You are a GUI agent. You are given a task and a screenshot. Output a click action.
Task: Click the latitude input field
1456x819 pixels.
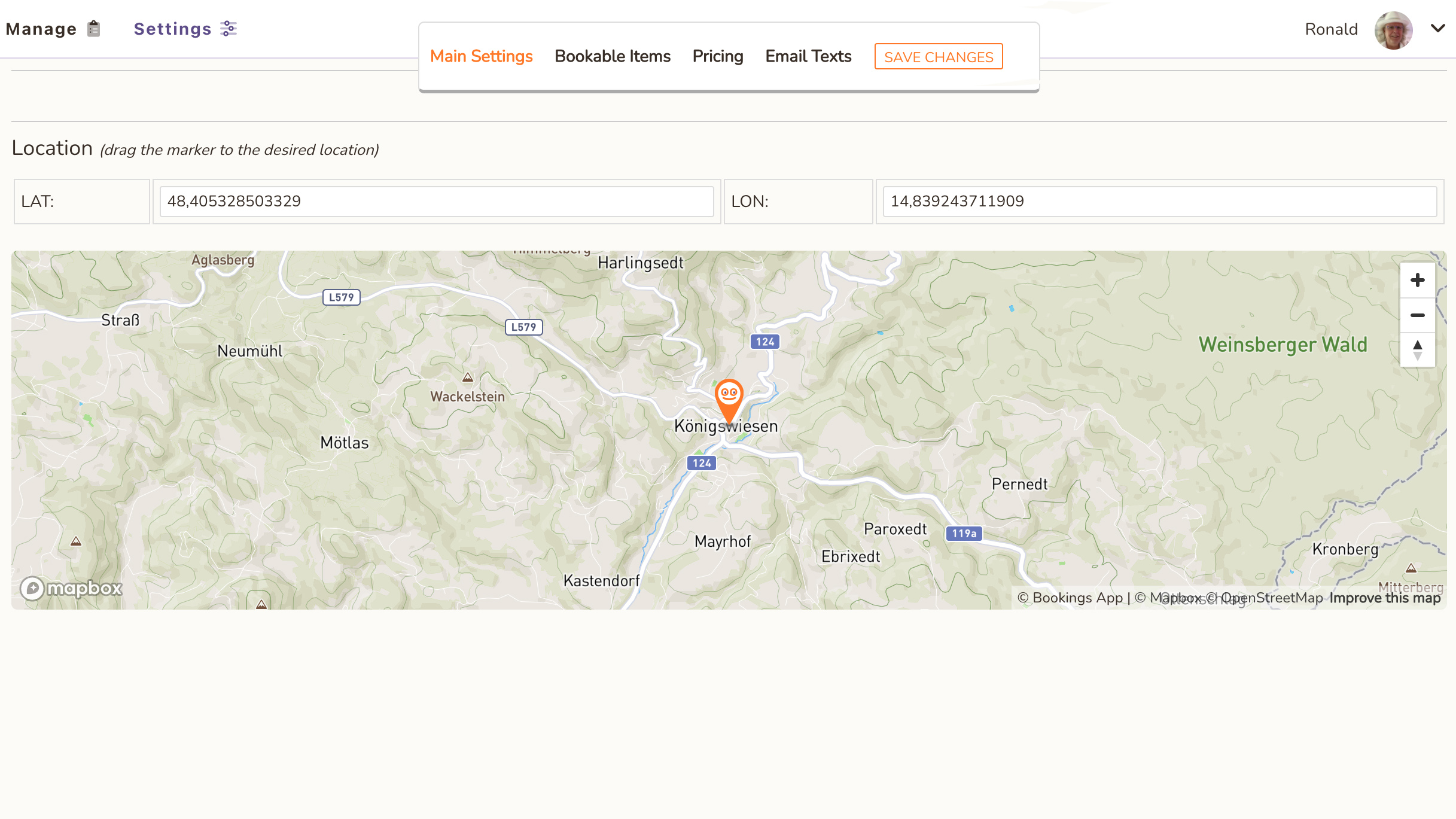(436, 202)
